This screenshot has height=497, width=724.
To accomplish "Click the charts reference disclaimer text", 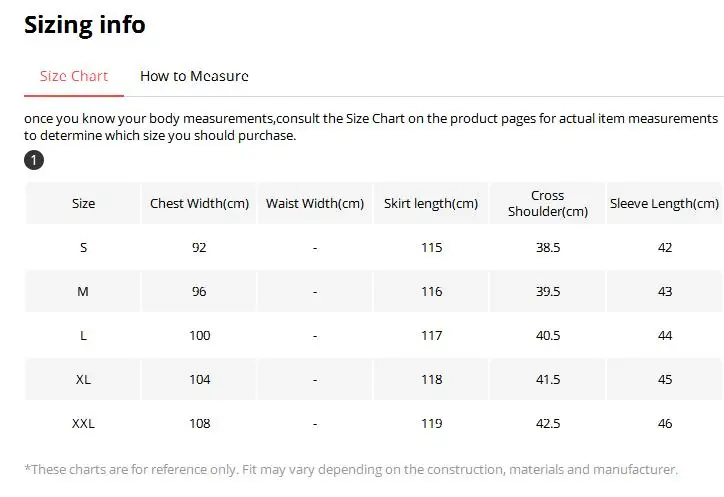I will coord(351,469).
